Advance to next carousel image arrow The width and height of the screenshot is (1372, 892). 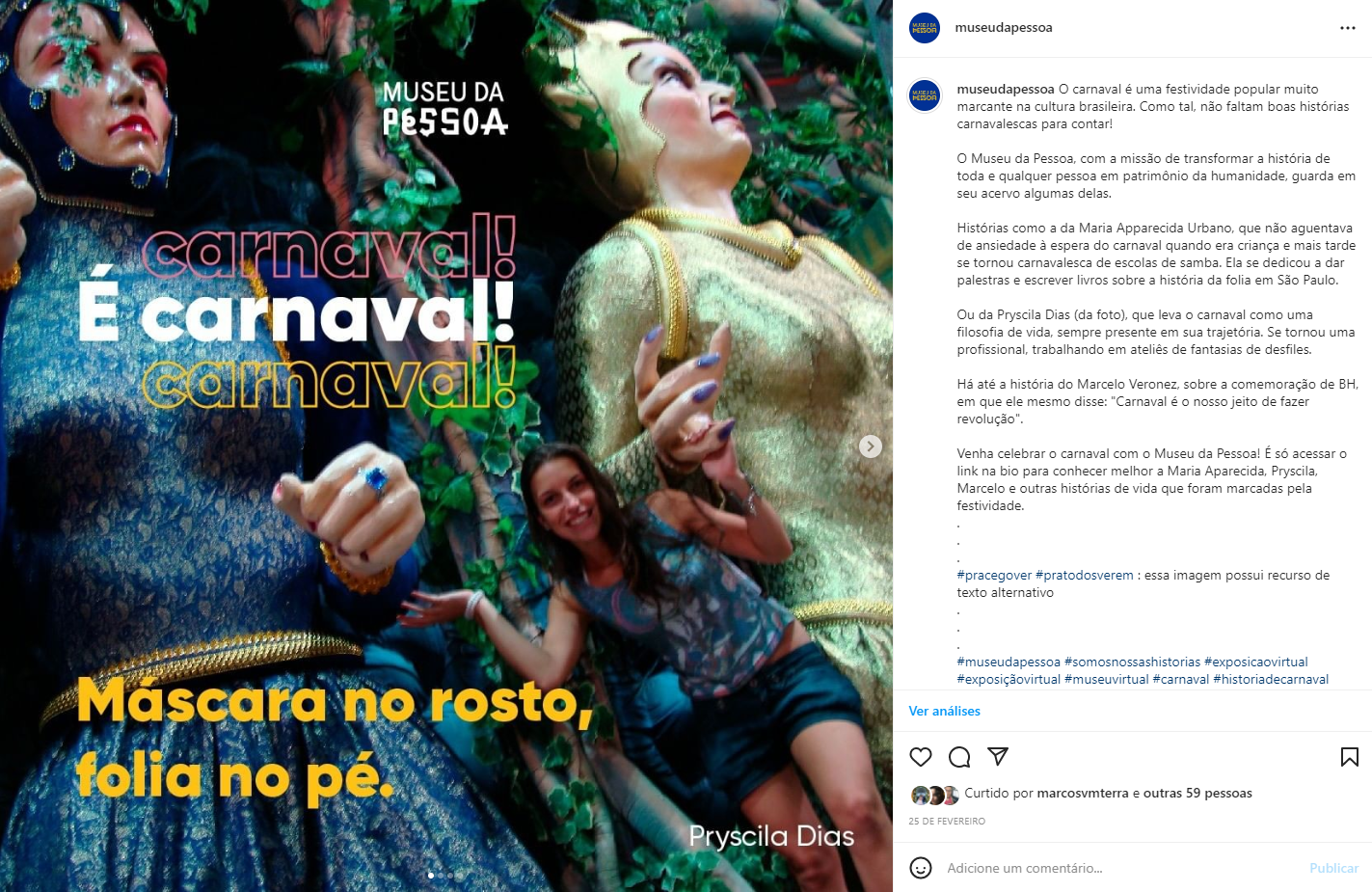871,446
